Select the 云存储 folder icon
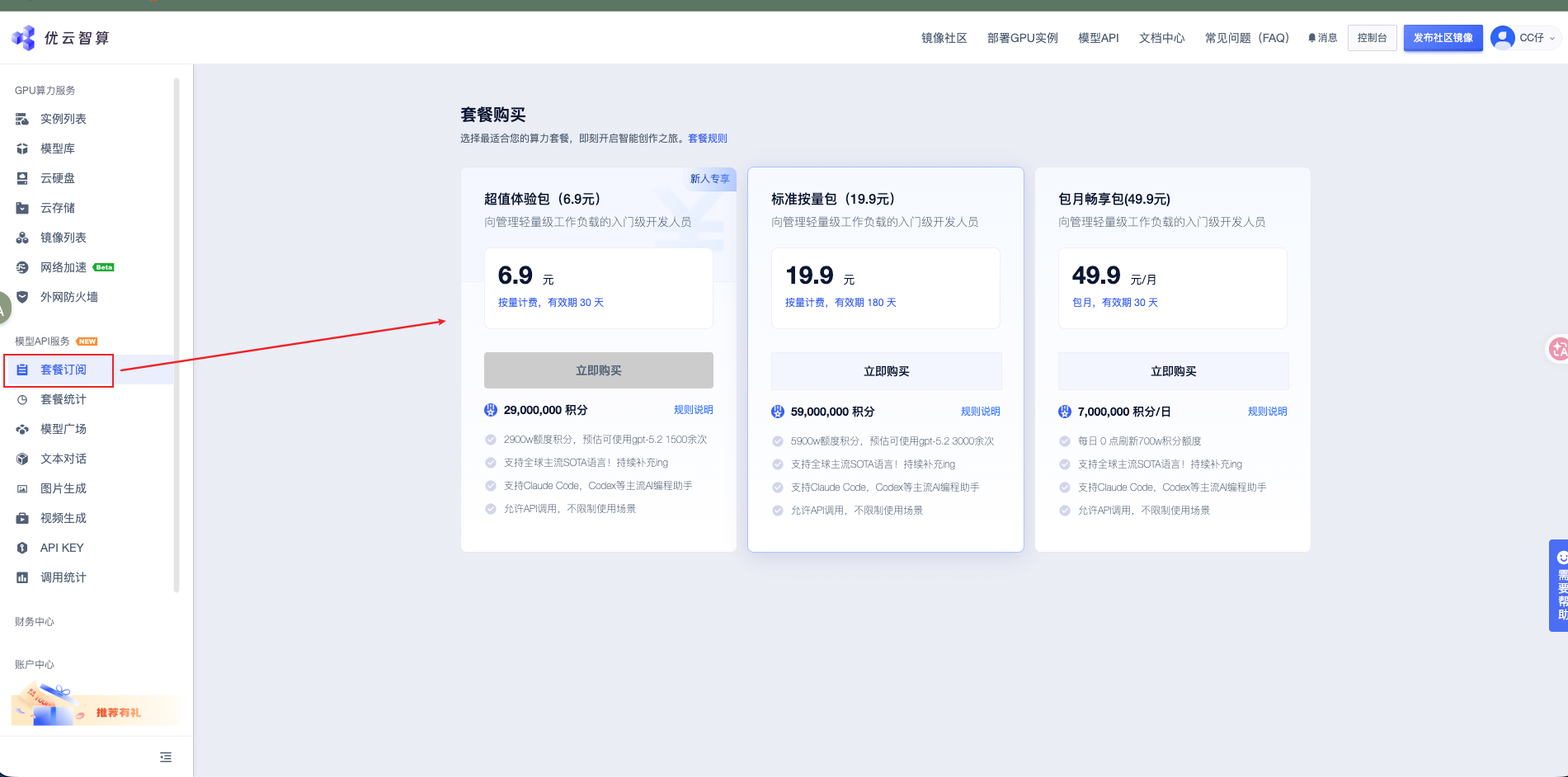Viewport: 1568px width, 777px height. click(22, 209)
